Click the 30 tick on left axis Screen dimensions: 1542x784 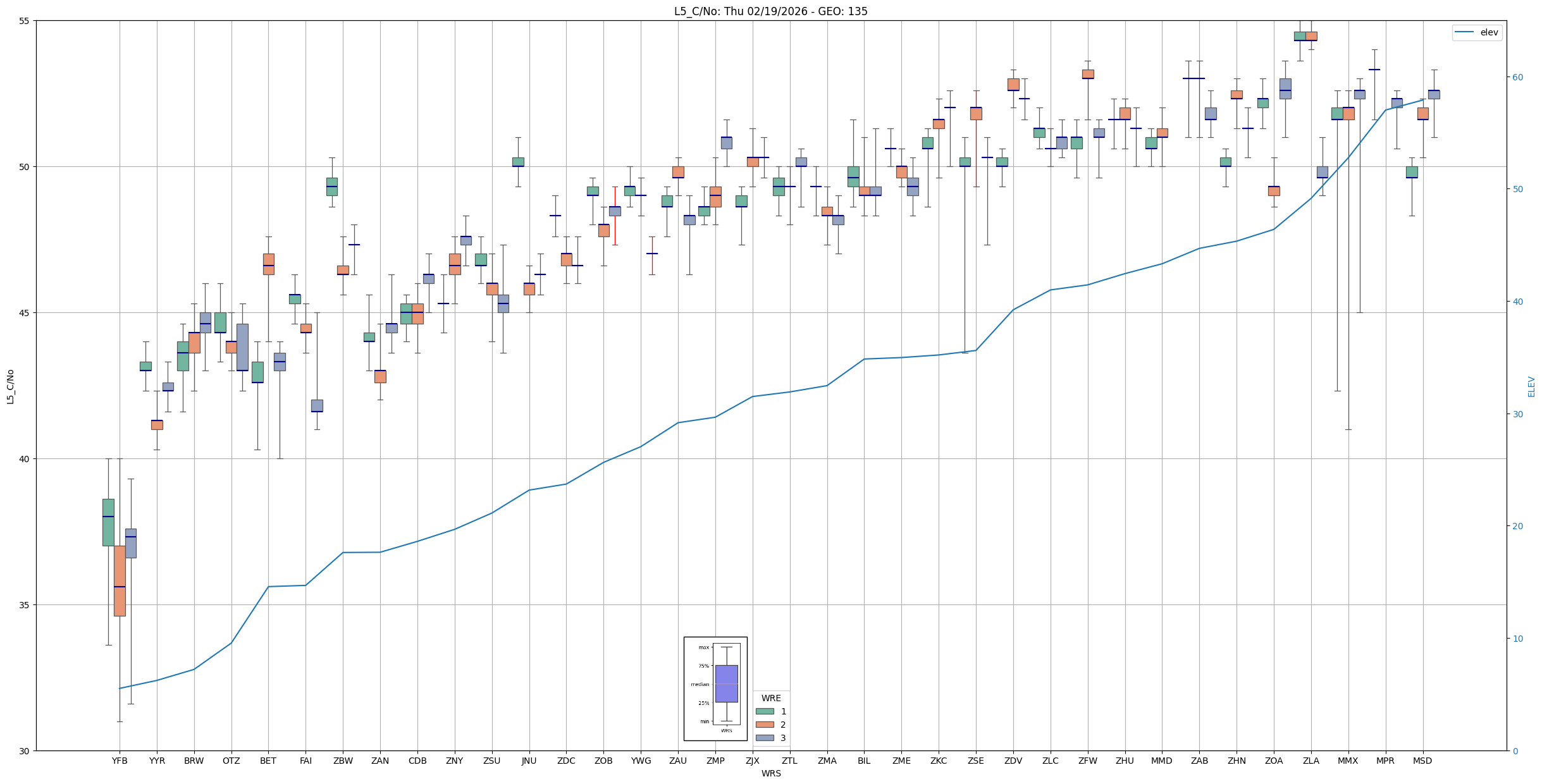pyautogui.click(x=25, y=751)
